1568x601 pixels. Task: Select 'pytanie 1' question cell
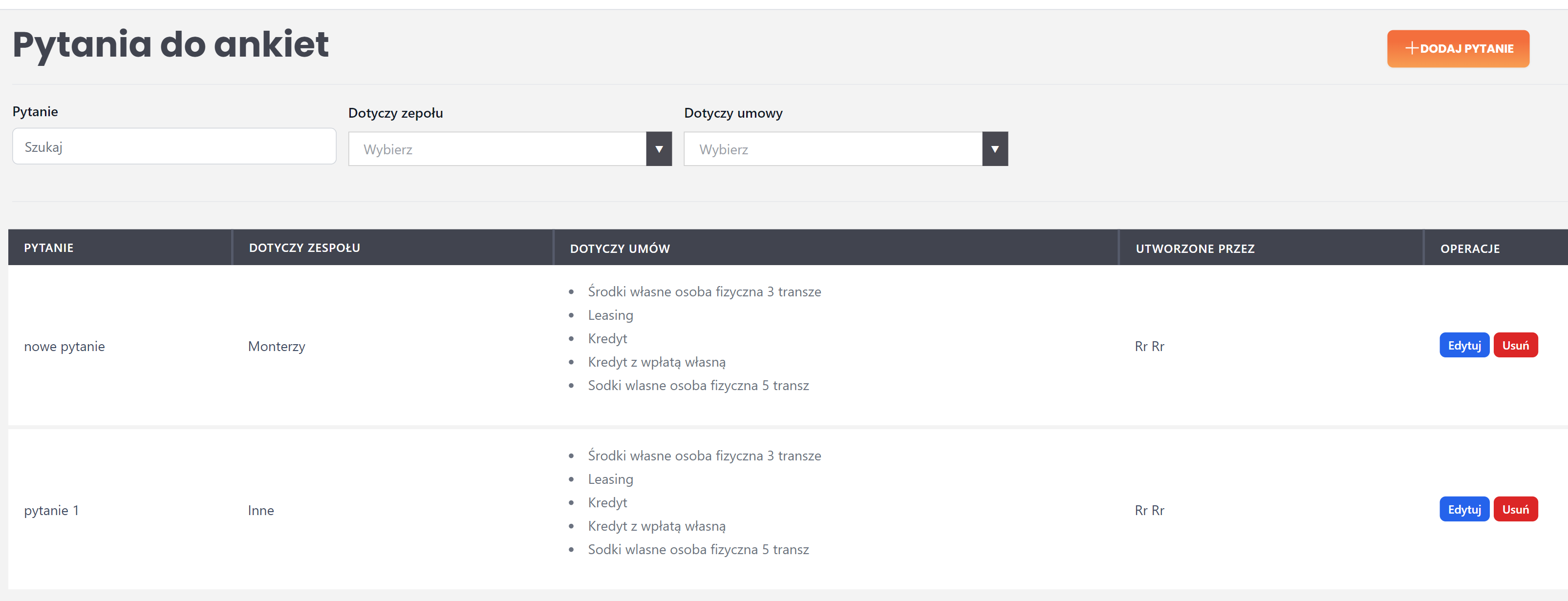point(52,511)
